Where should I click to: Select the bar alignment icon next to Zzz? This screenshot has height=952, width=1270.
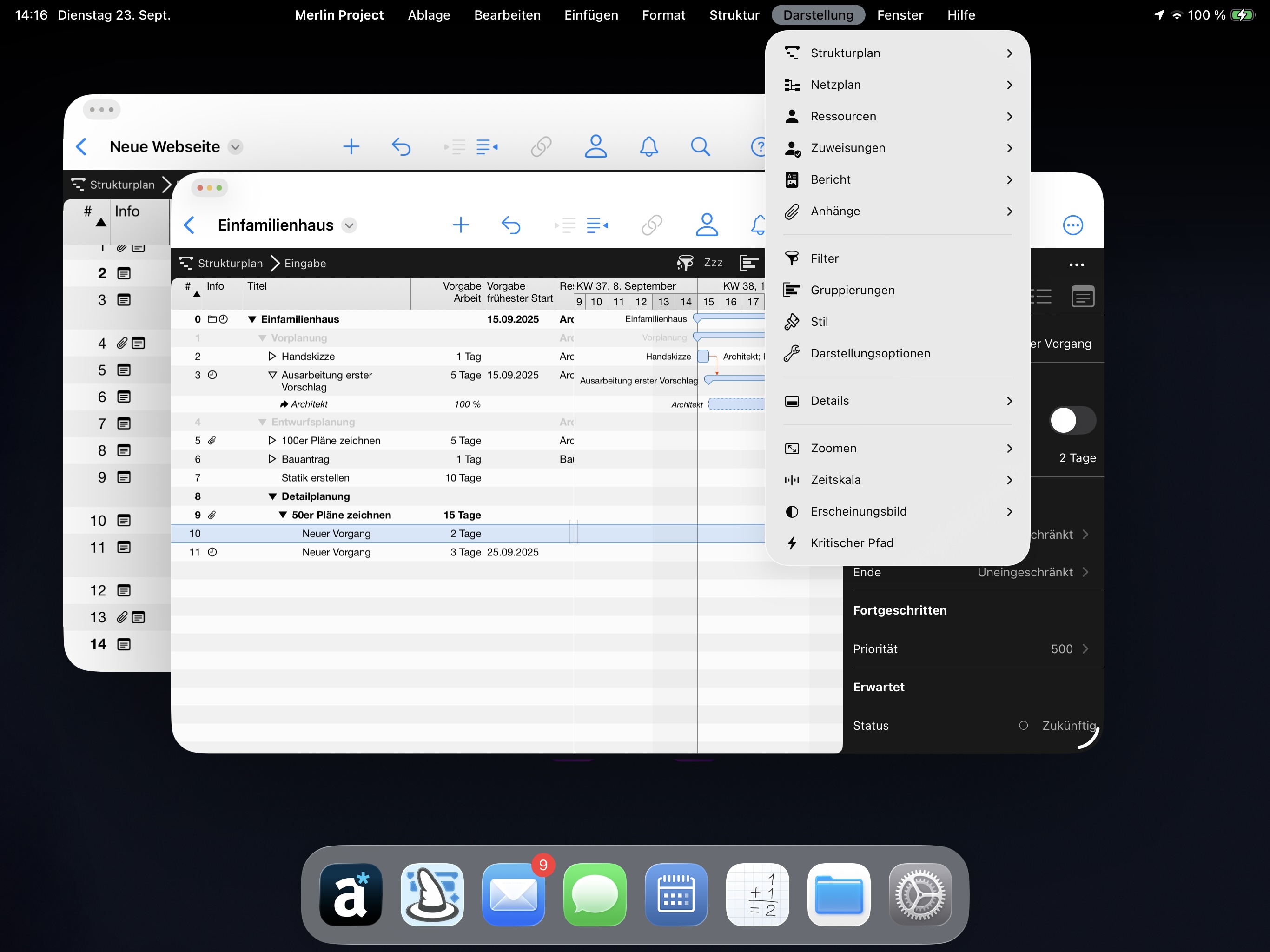pos(750,262)
